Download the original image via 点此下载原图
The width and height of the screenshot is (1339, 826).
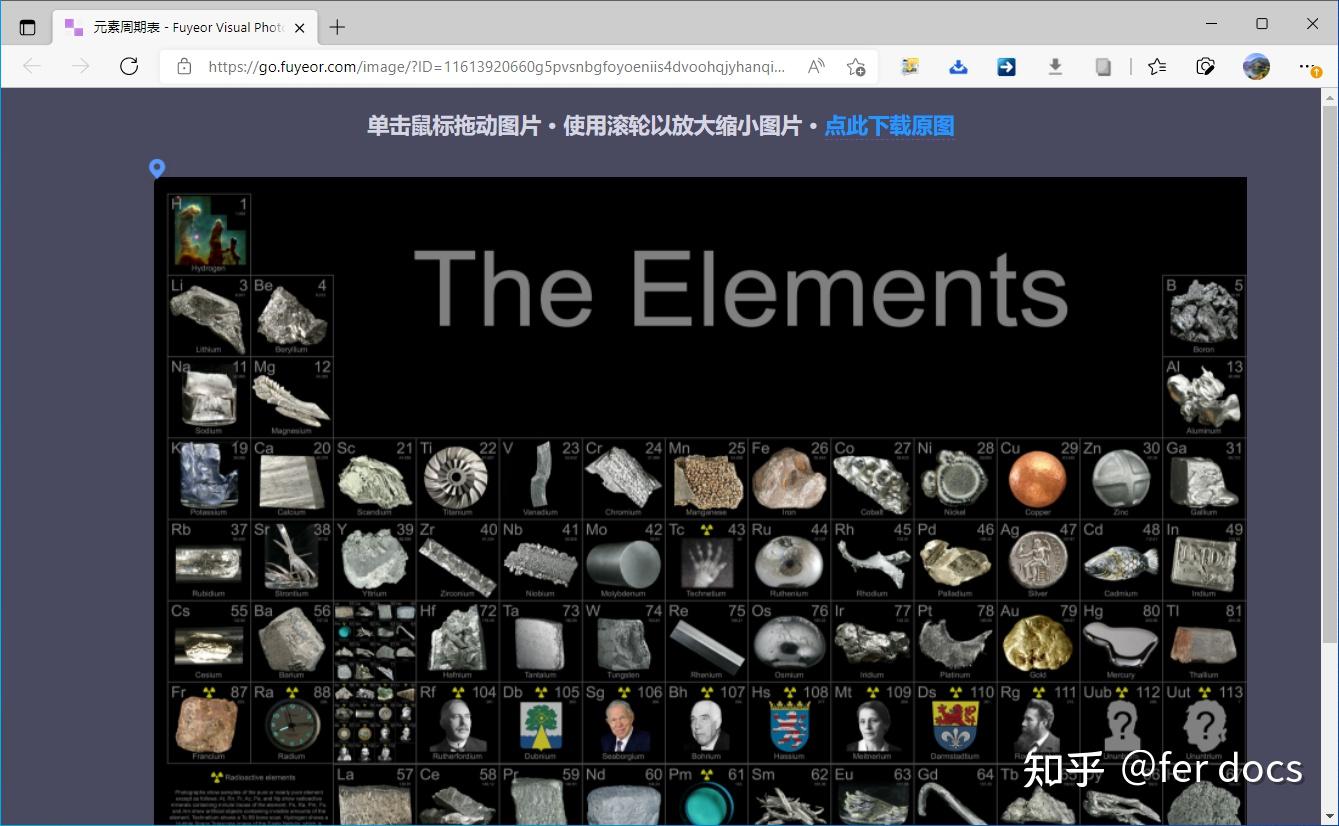click(888, 126)
